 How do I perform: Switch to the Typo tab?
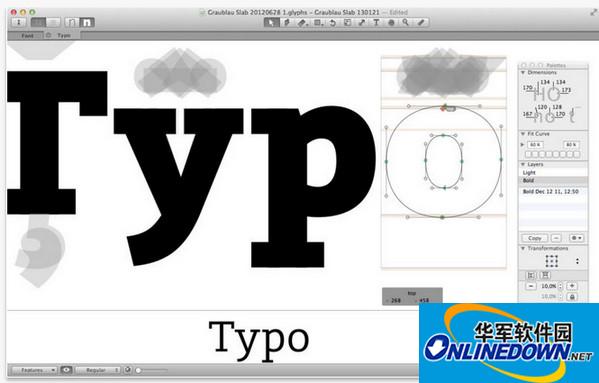click(x=64, y=36)
